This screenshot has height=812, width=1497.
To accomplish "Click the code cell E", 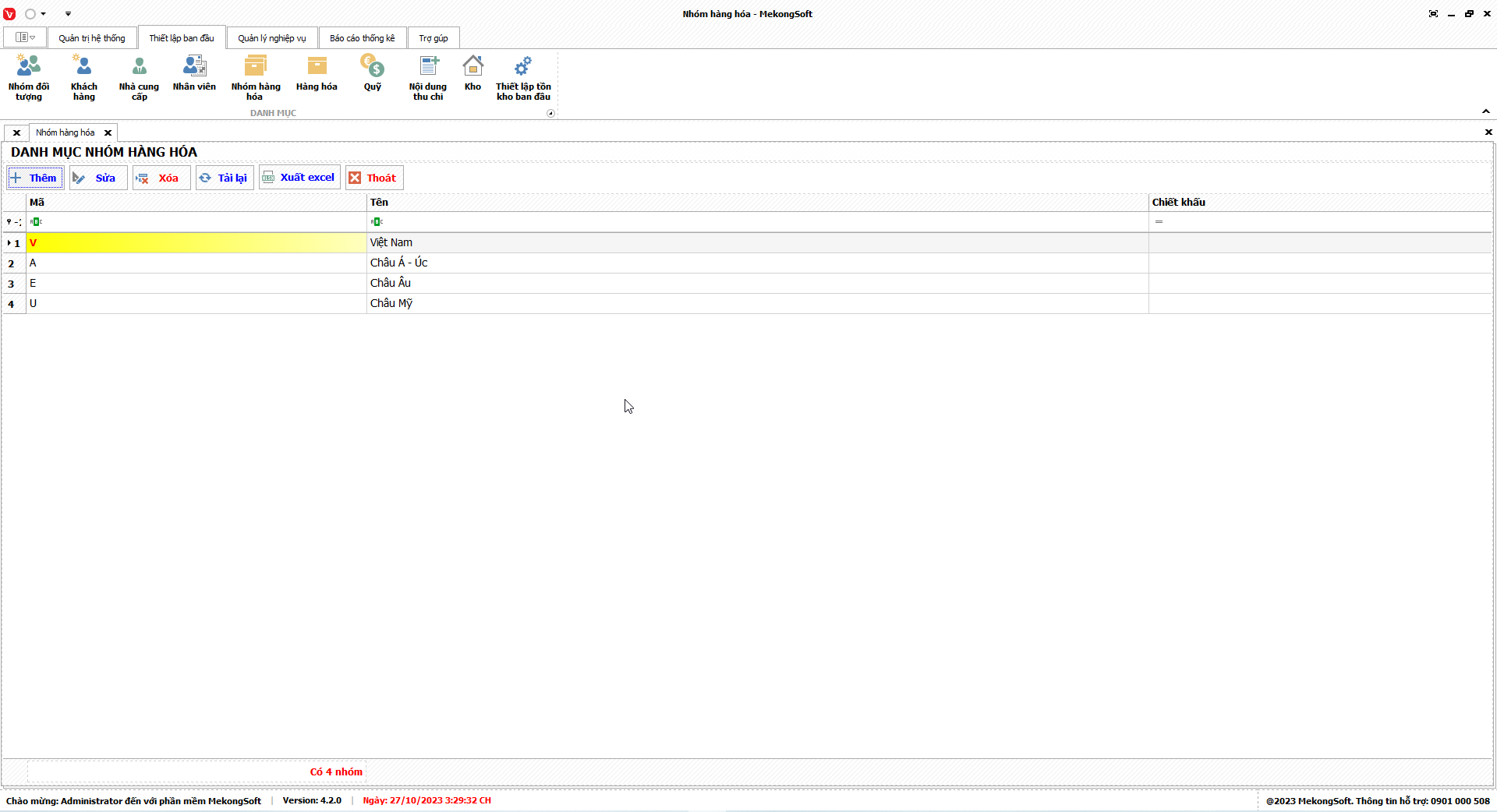I will point(196,284).
